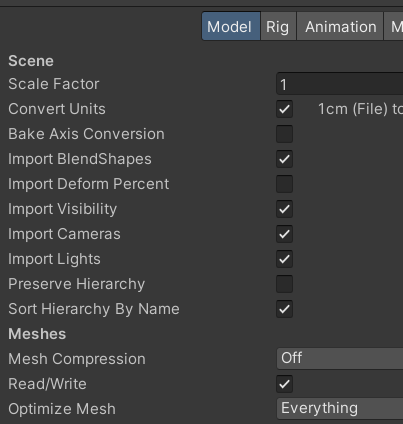Viewport: 403px width, 424px height.
Task: Uncheck Import Cameras
Action: 284,234
